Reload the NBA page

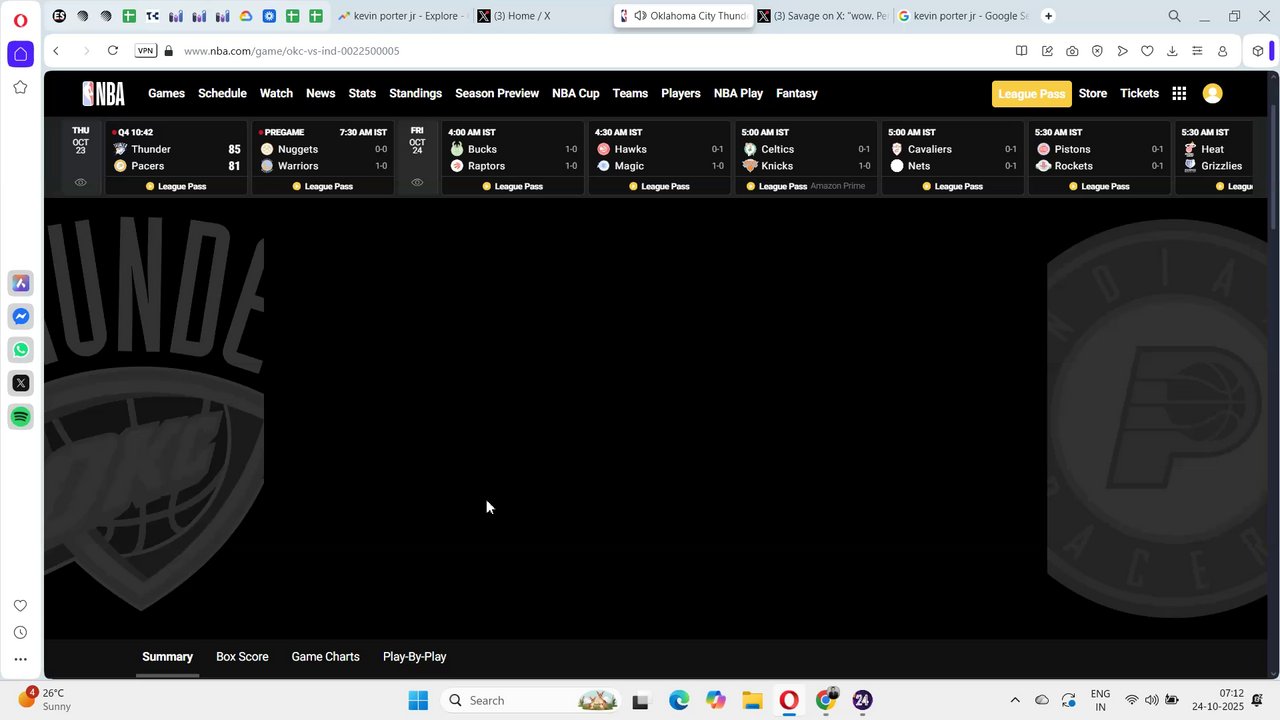coord(113,51)
